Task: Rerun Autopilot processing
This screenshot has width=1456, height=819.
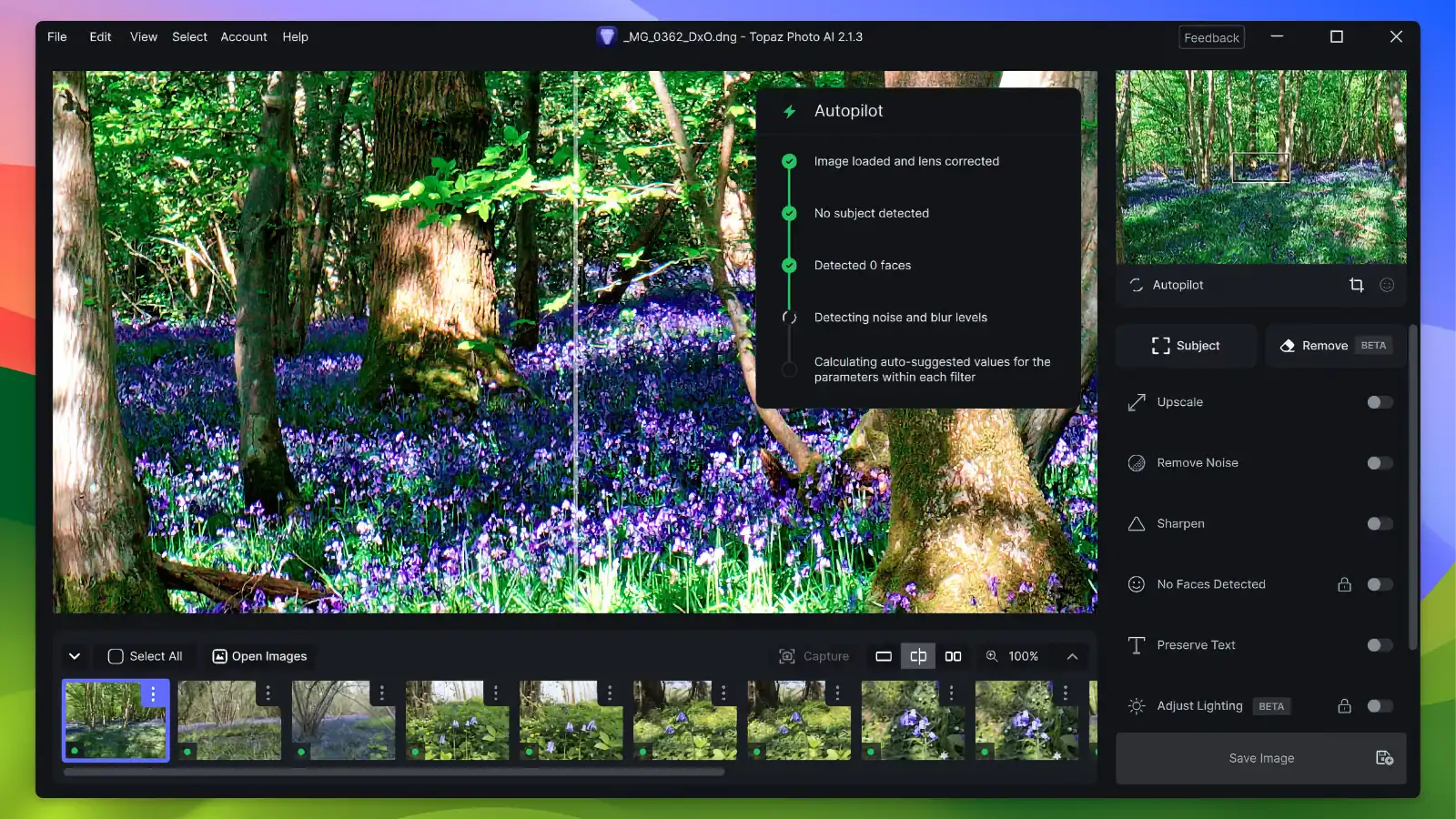Action: coord(1136,285)
